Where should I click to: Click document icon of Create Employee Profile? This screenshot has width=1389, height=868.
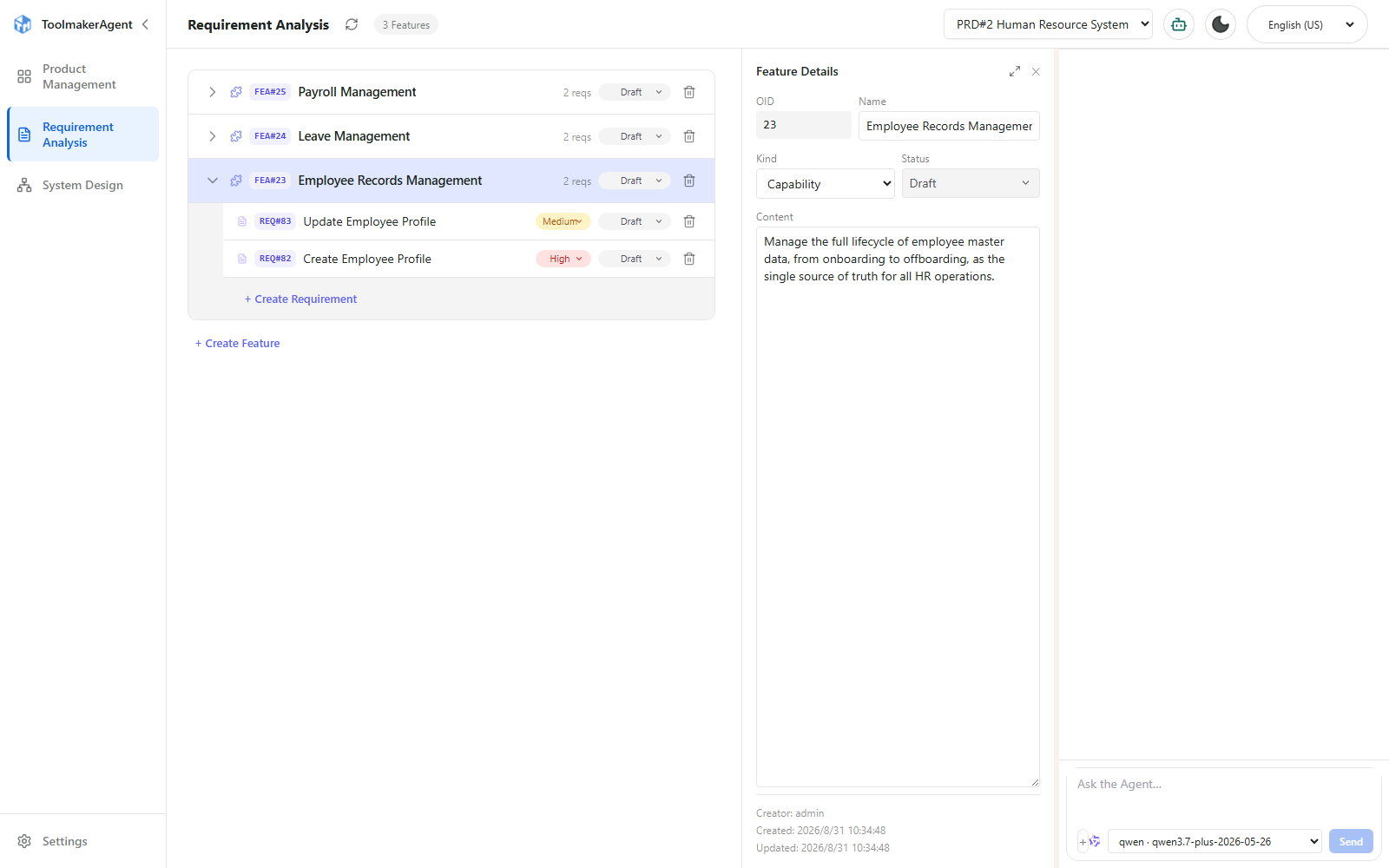click(242, 259)
